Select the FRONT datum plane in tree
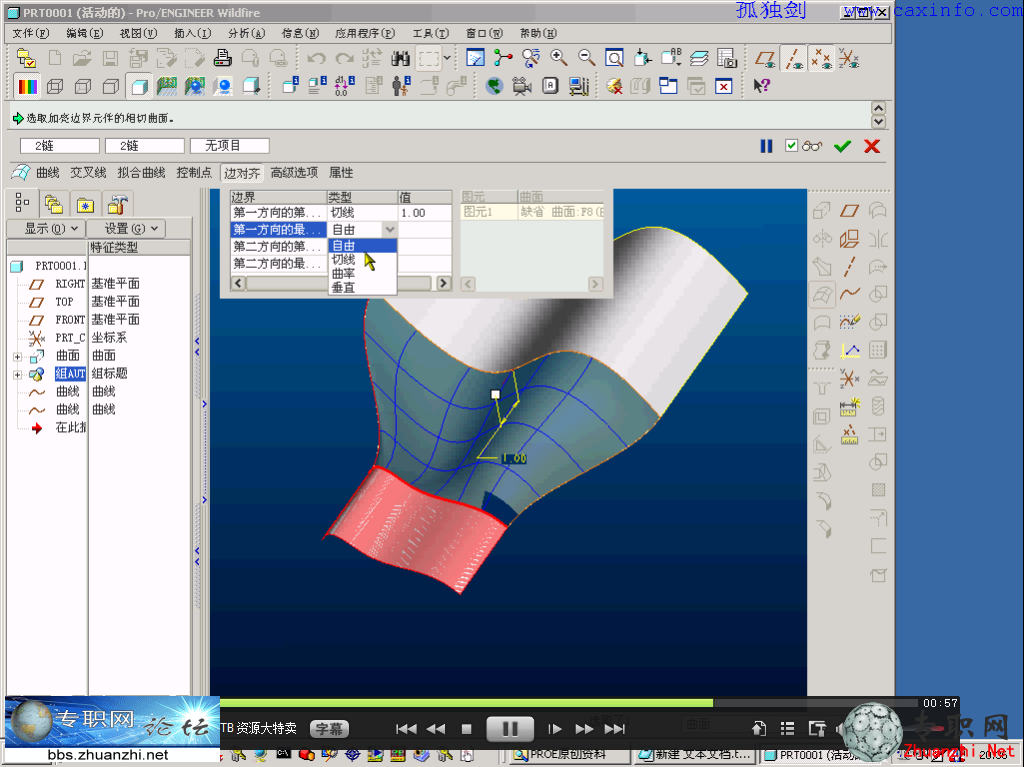 click(70, 320)
